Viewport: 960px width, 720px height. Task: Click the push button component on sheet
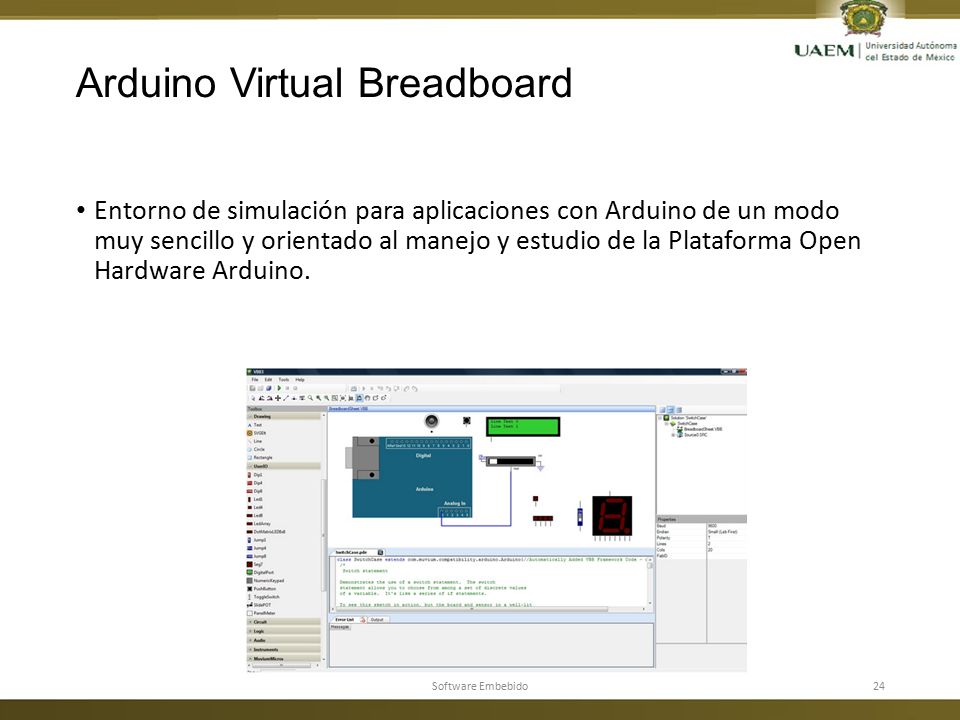(467, 420)
